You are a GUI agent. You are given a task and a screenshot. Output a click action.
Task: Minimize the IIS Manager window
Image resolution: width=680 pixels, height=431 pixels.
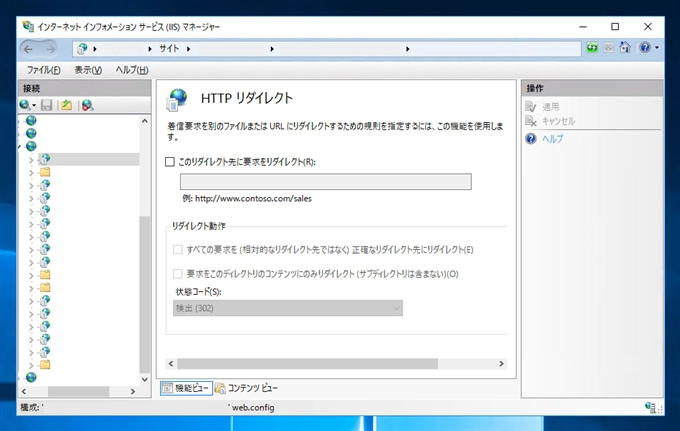click(583, 27)
